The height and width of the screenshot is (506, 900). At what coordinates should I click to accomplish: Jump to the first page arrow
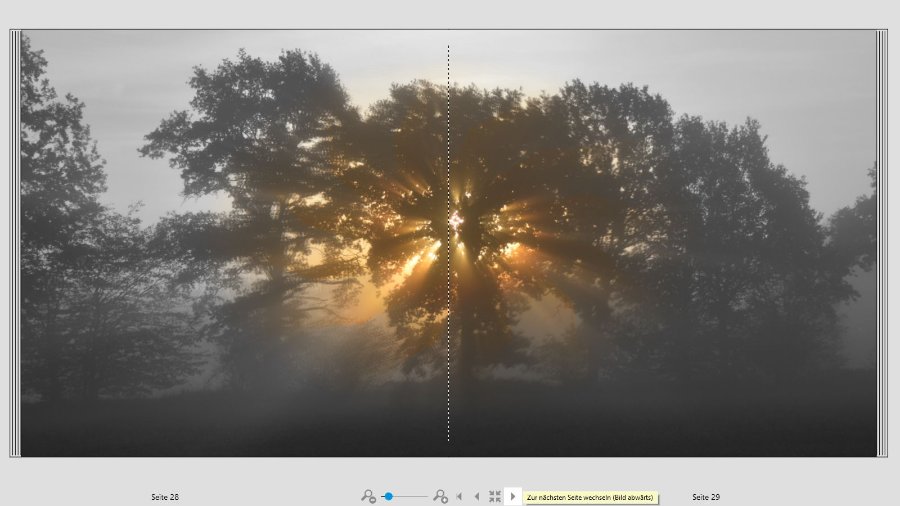pyautogui.click(x=459, y=496)
